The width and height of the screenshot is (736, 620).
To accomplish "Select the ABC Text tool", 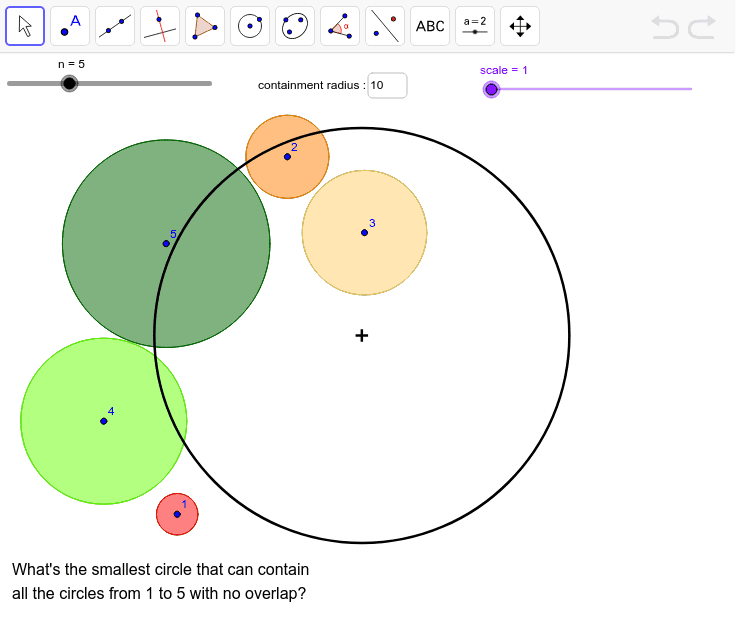I will tap(430, 26).
